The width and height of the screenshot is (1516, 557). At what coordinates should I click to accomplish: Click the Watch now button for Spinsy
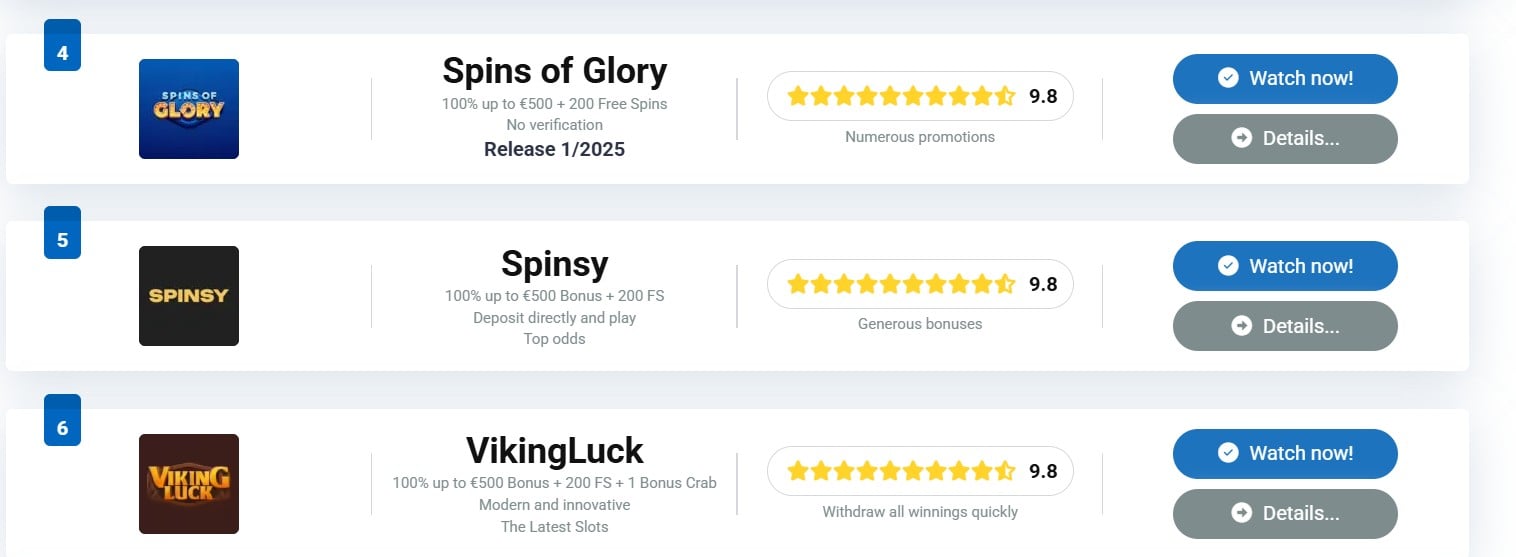click(1285, 266)
